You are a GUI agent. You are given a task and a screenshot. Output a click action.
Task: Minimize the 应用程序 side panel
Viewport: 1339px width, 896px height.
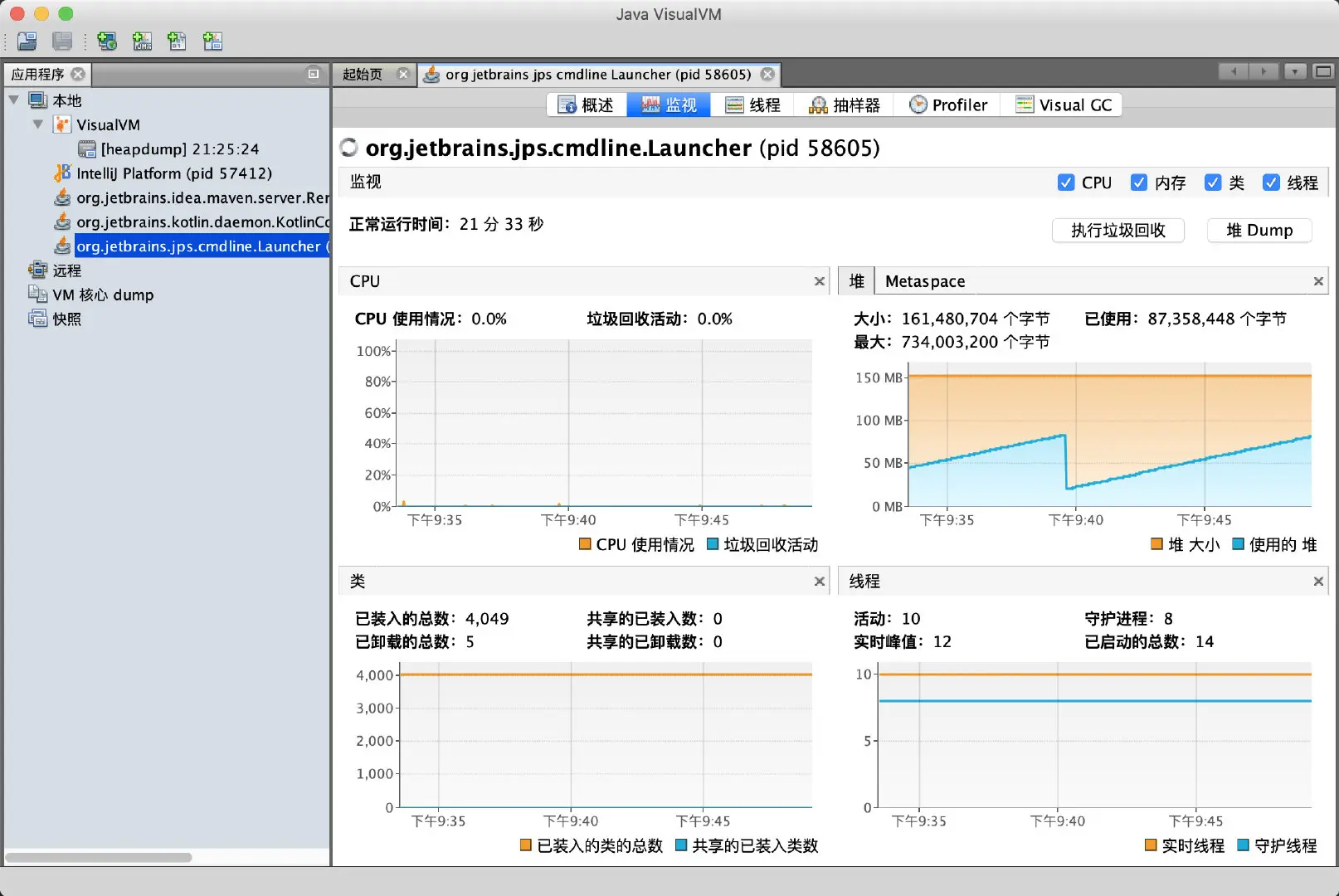coord(314,74)
